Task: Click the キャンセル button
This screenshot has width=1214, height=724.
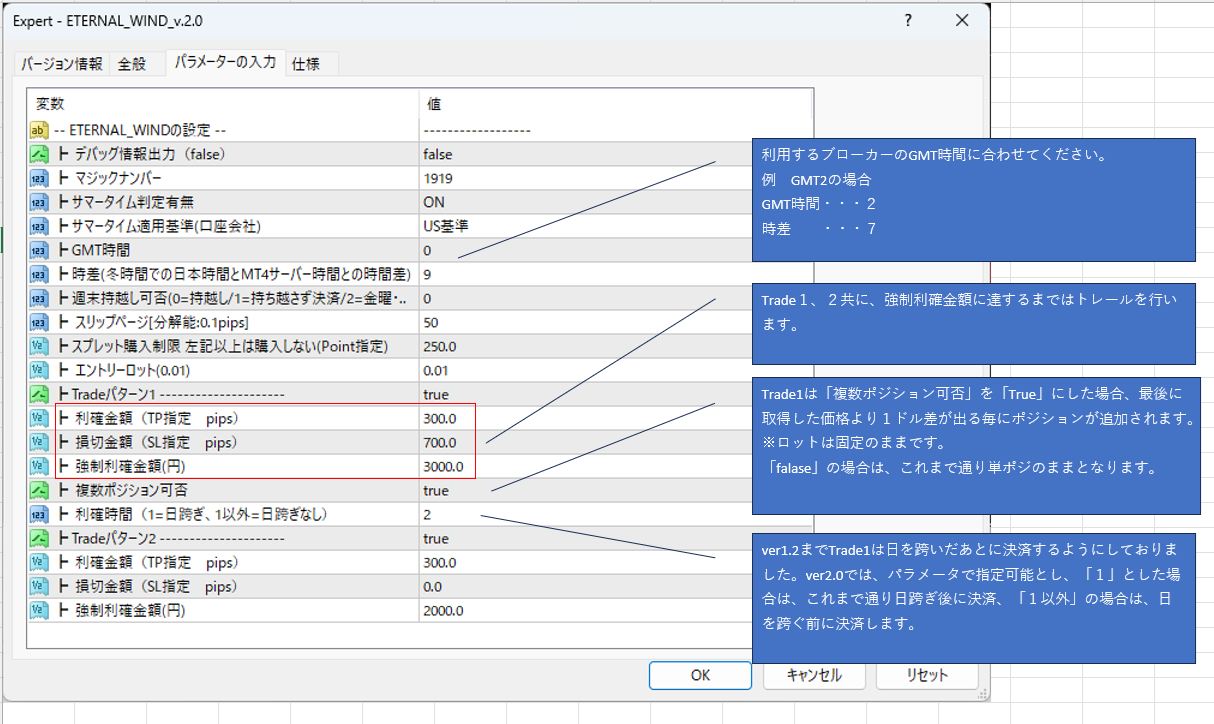Action: pos(814,675)
